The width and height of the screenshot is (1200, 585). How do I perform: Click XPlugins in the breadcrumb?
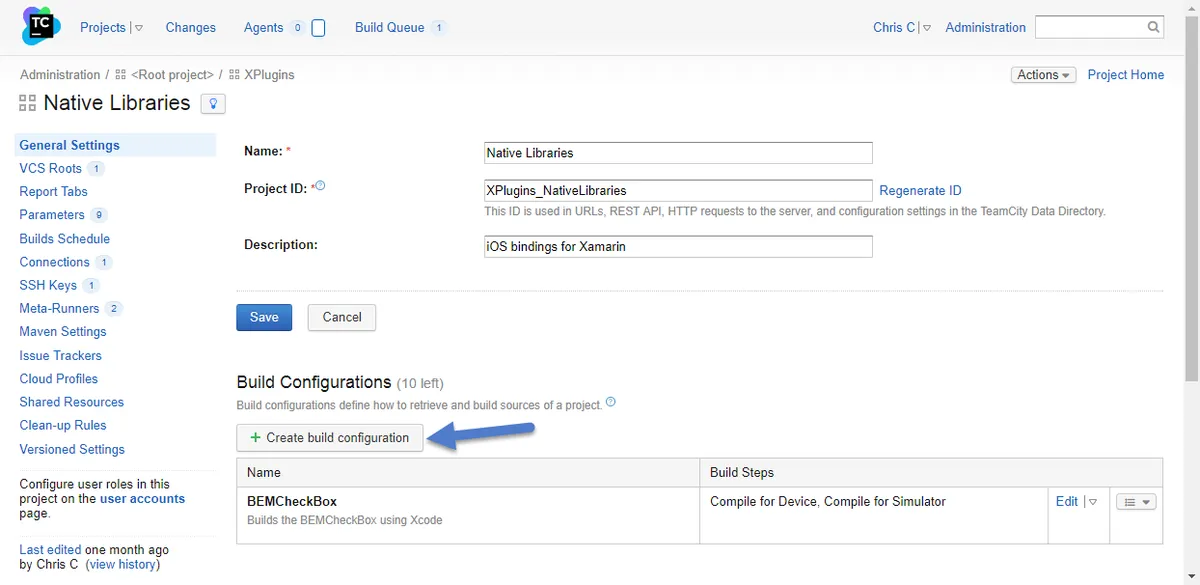269,75
